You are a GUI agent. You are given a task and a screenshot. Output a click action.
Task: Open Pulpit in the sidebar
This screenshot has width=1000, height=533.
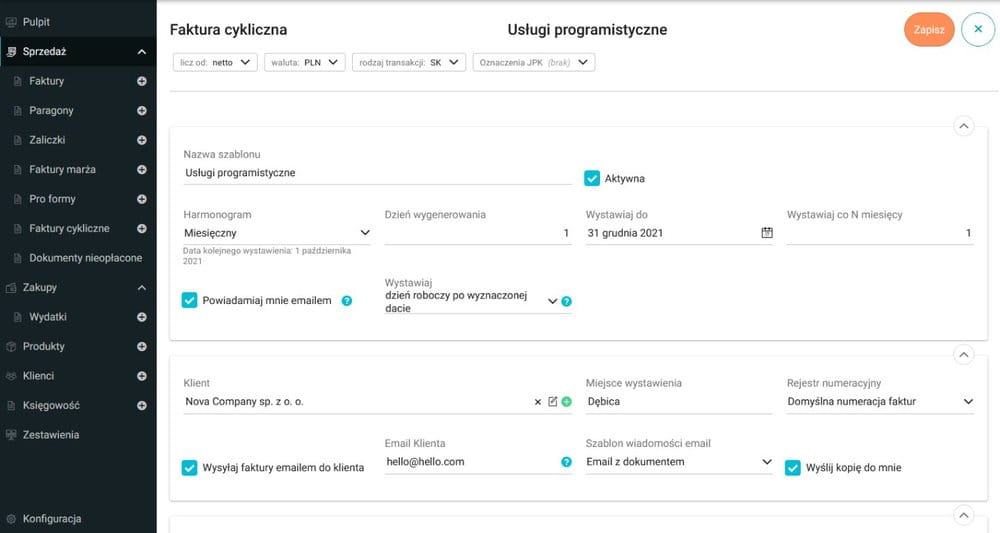click(x=36, y=21)
